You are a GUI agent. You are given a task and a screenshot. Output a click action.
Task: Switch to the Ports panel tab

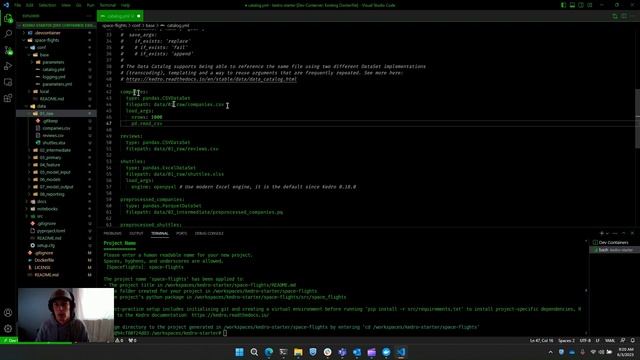(x=181, y=233)
